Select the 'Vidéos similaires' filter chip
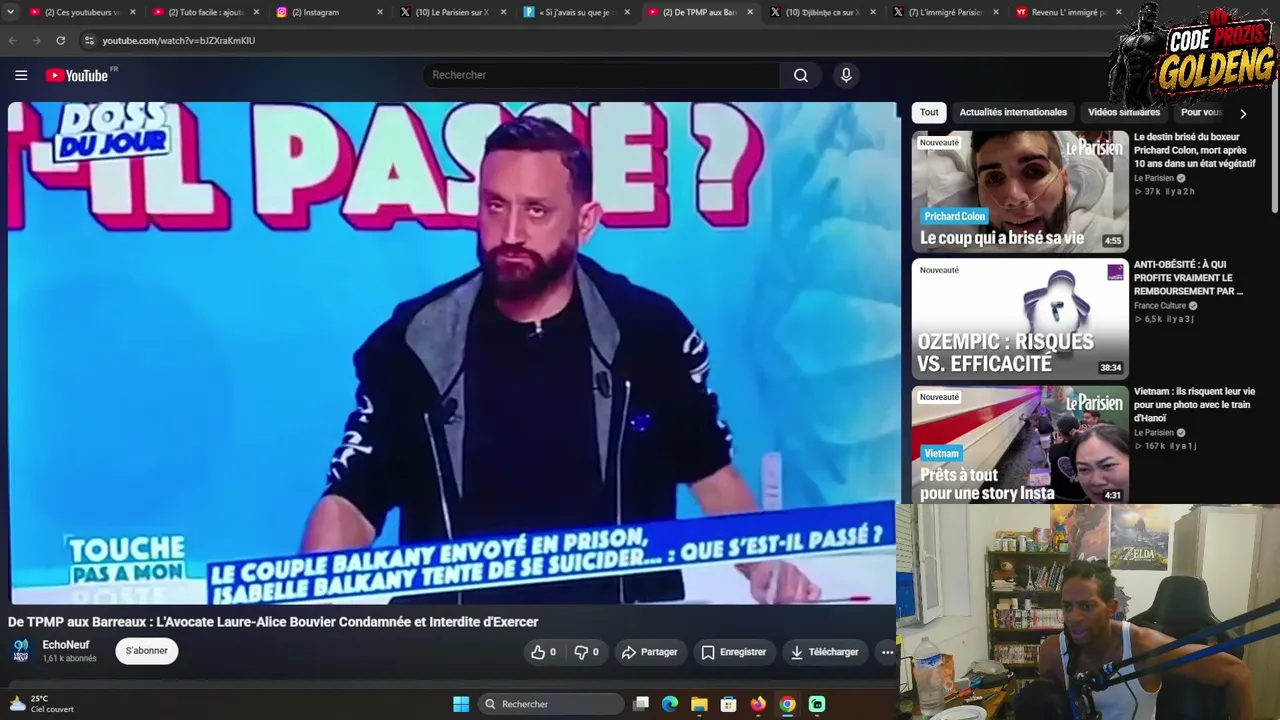 click(x=1124, y=112)
